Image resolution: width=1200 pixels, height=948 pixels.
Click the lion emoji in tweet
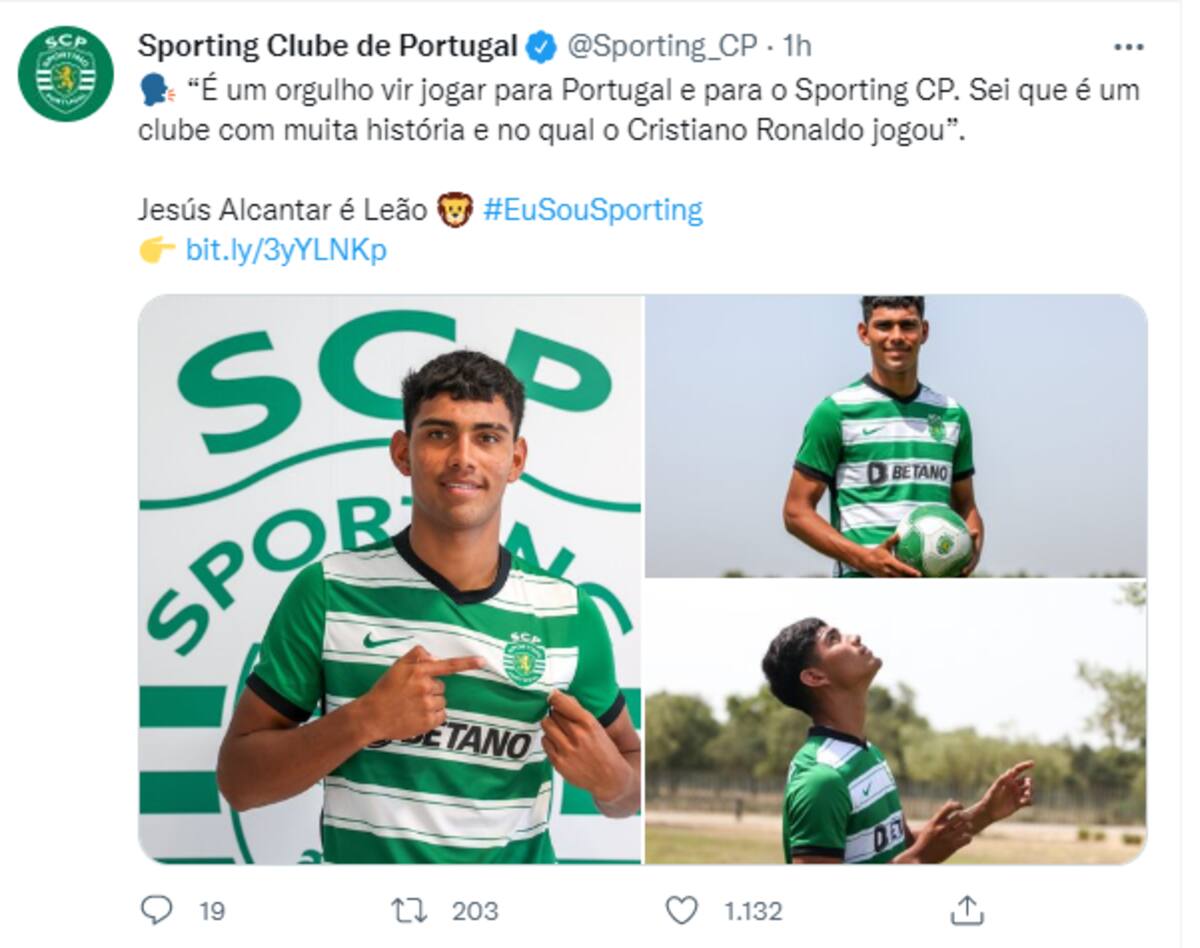point(455,210)
